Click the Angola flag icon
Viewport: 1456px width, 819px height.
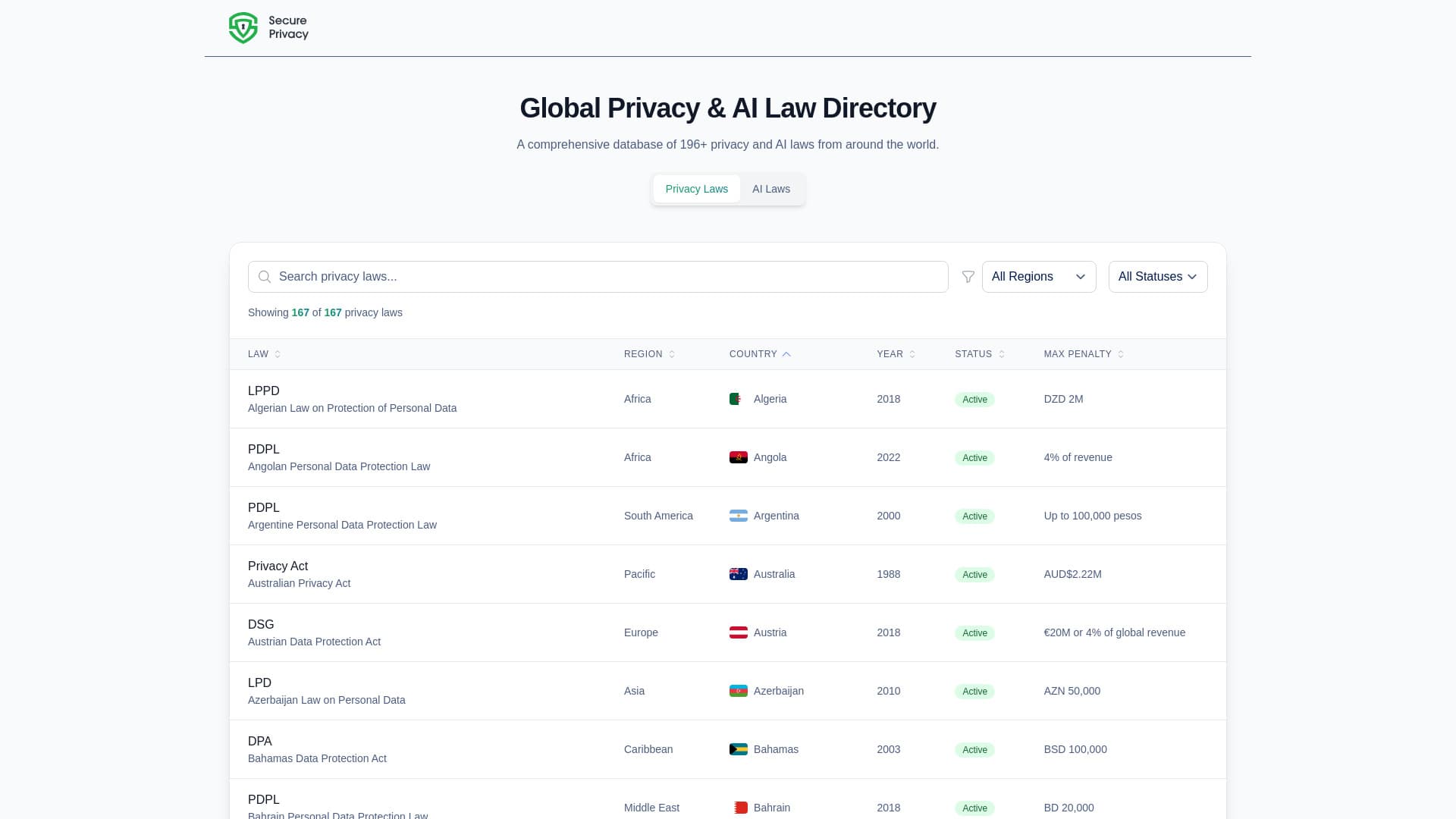[736, 457]
